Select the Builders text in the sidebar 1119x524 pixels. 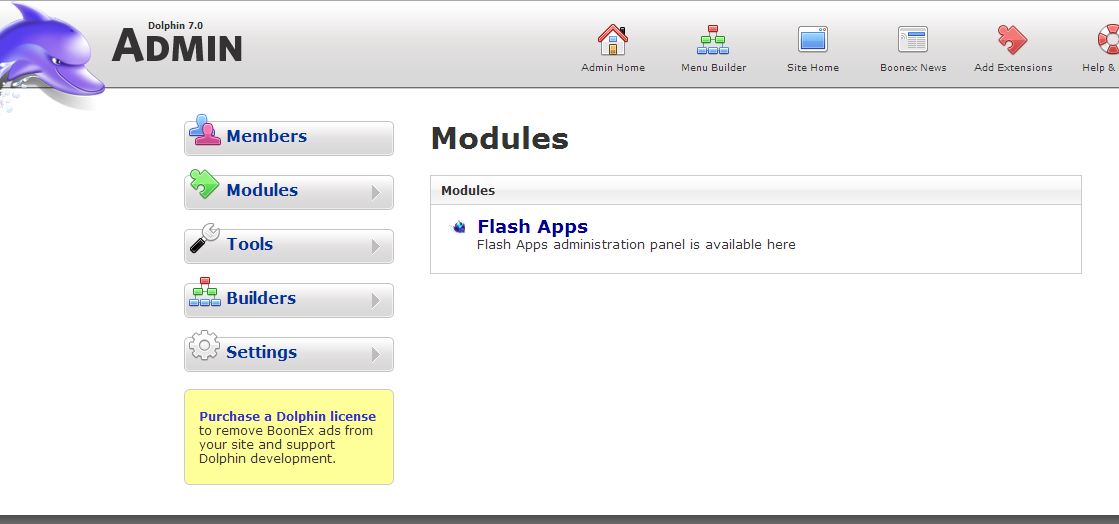click(x=260, y=299)
